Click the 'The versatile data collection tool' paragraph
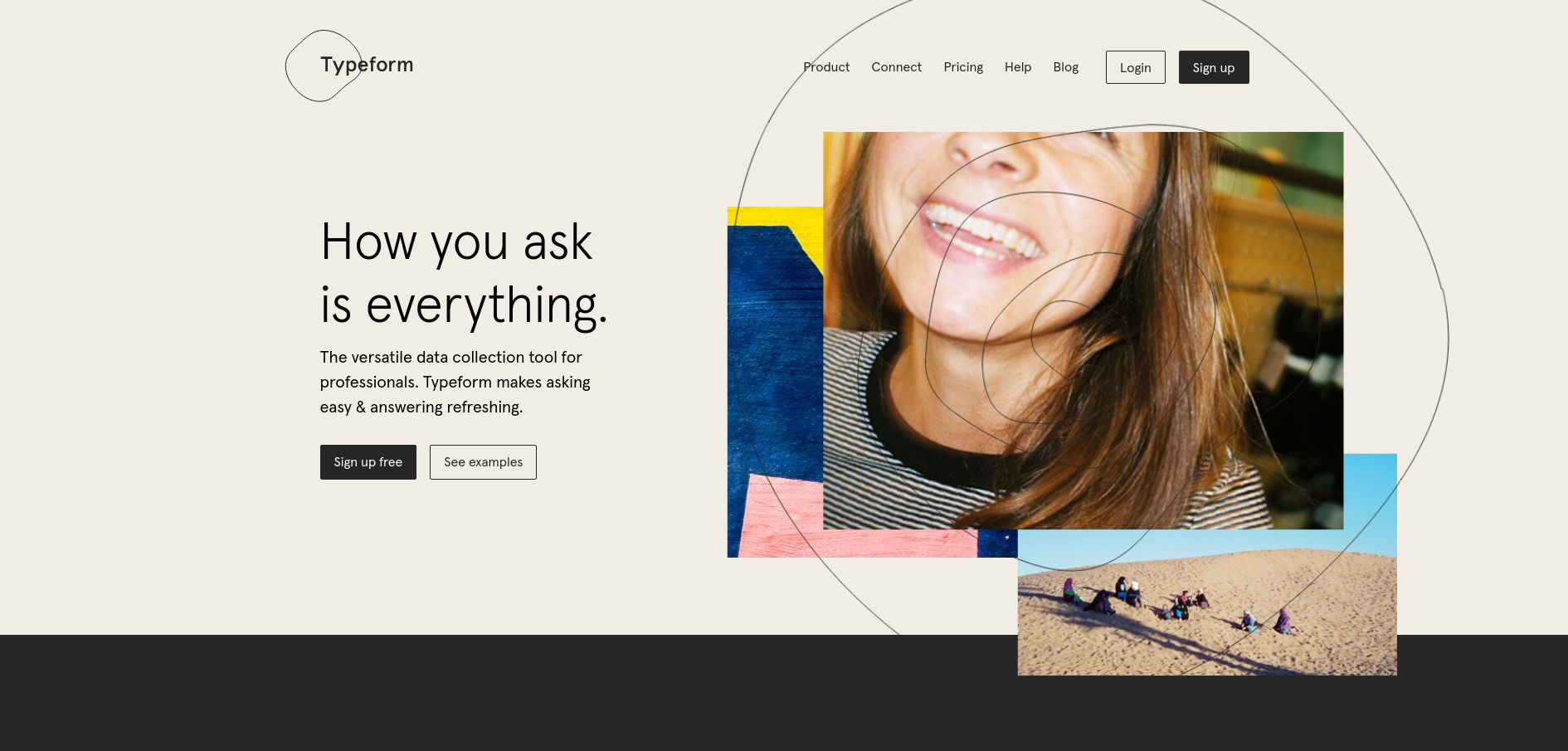Viewport: 1568px width, 751px height. [455, 383]
